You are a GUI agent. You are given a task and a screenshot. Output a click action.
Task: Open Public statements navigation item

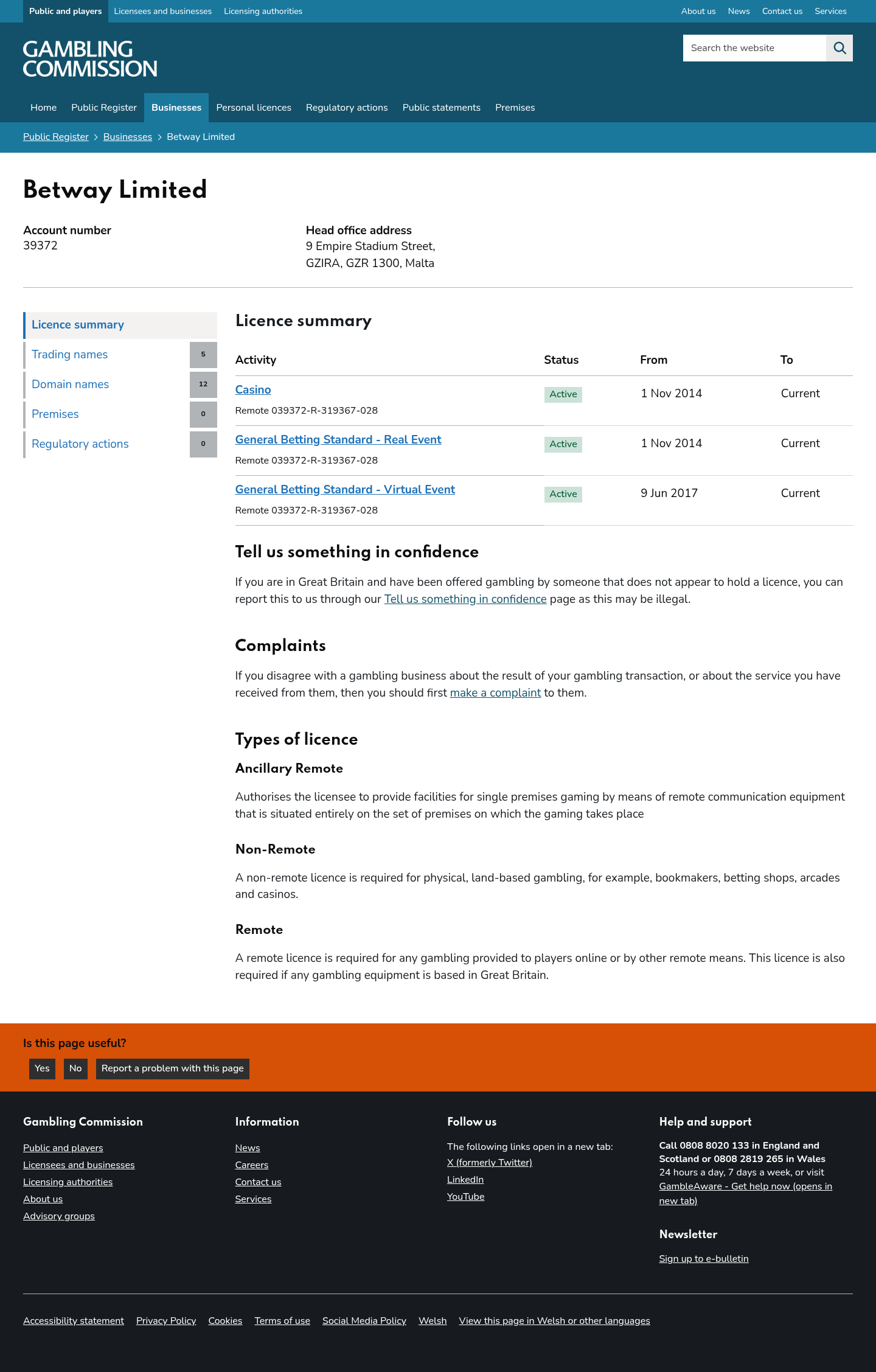(x=442, y=108)
